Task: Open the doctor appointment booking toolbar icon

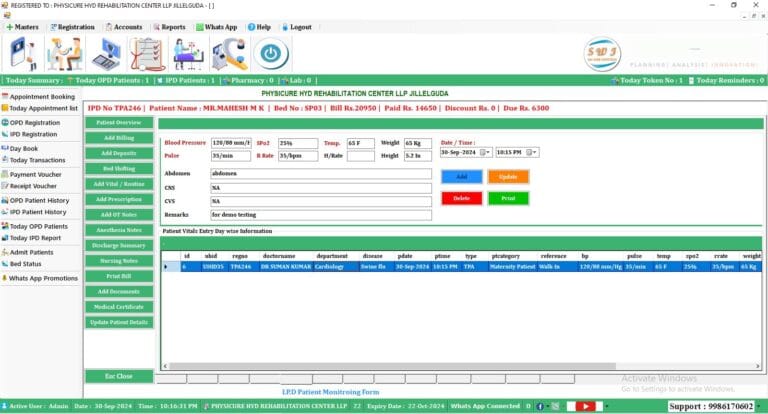Action: 23,54
